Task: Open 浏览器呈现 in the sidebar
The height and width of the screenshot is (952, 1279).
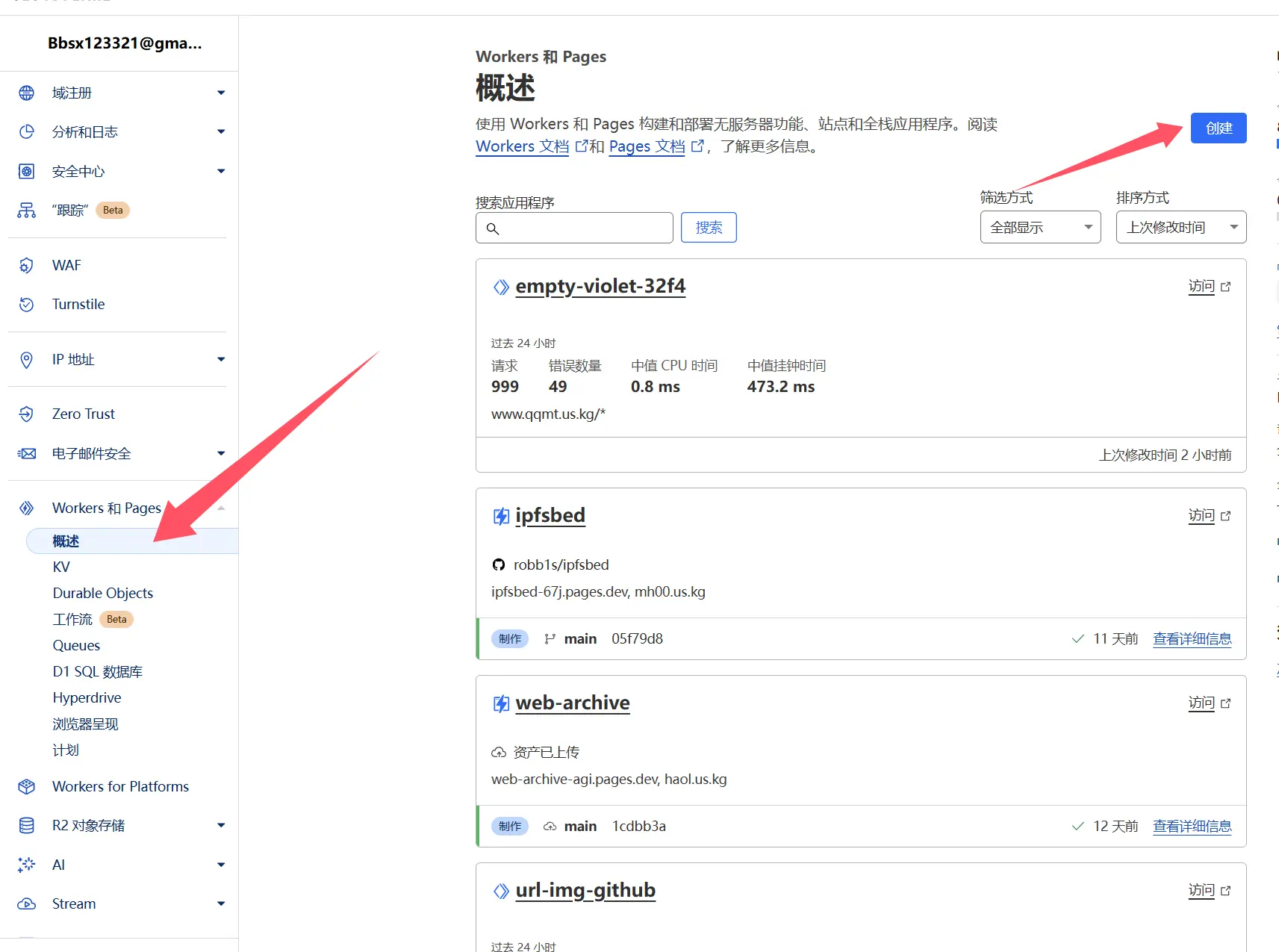Action: 85,724
